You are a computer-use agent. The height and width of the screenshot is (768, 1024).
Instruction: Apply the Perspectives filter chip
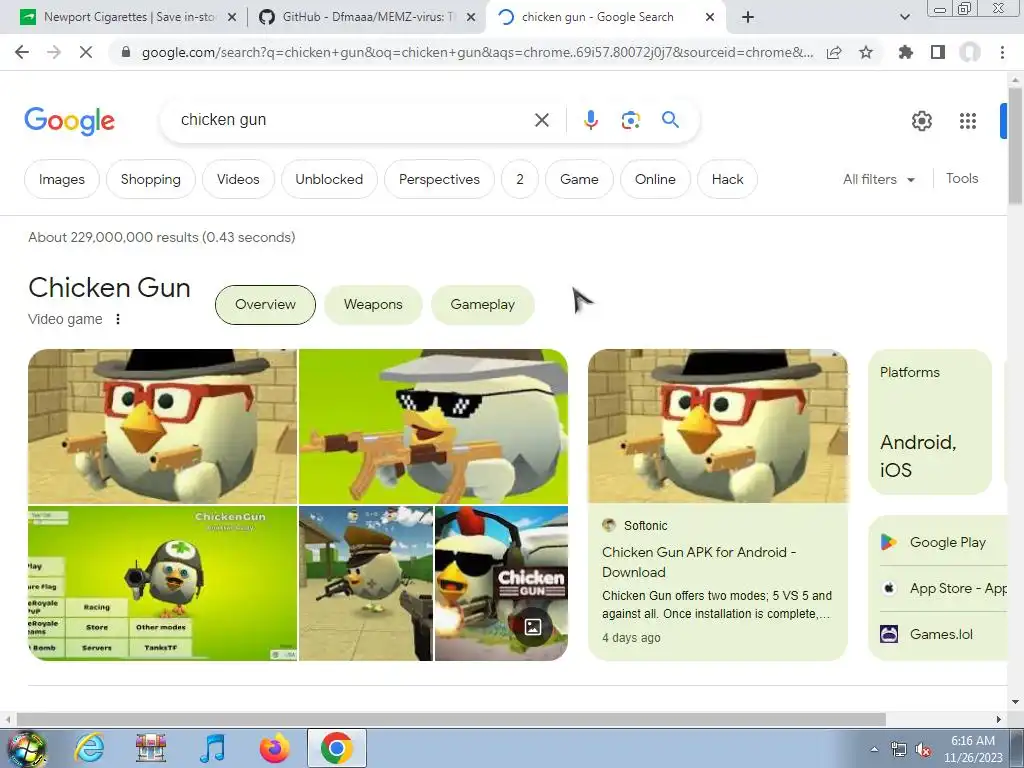(440, 179)
